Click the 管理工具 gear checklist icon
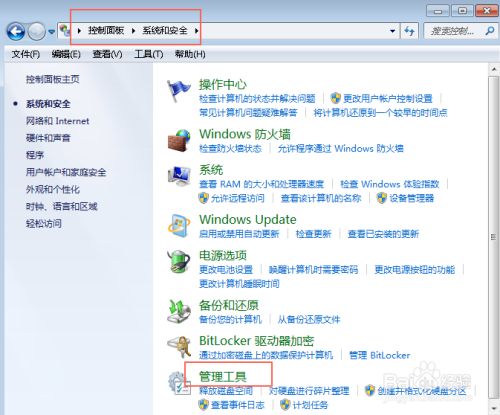Image resolution: width=500 pixels, height=415 pixels. [x=179, y=383]
